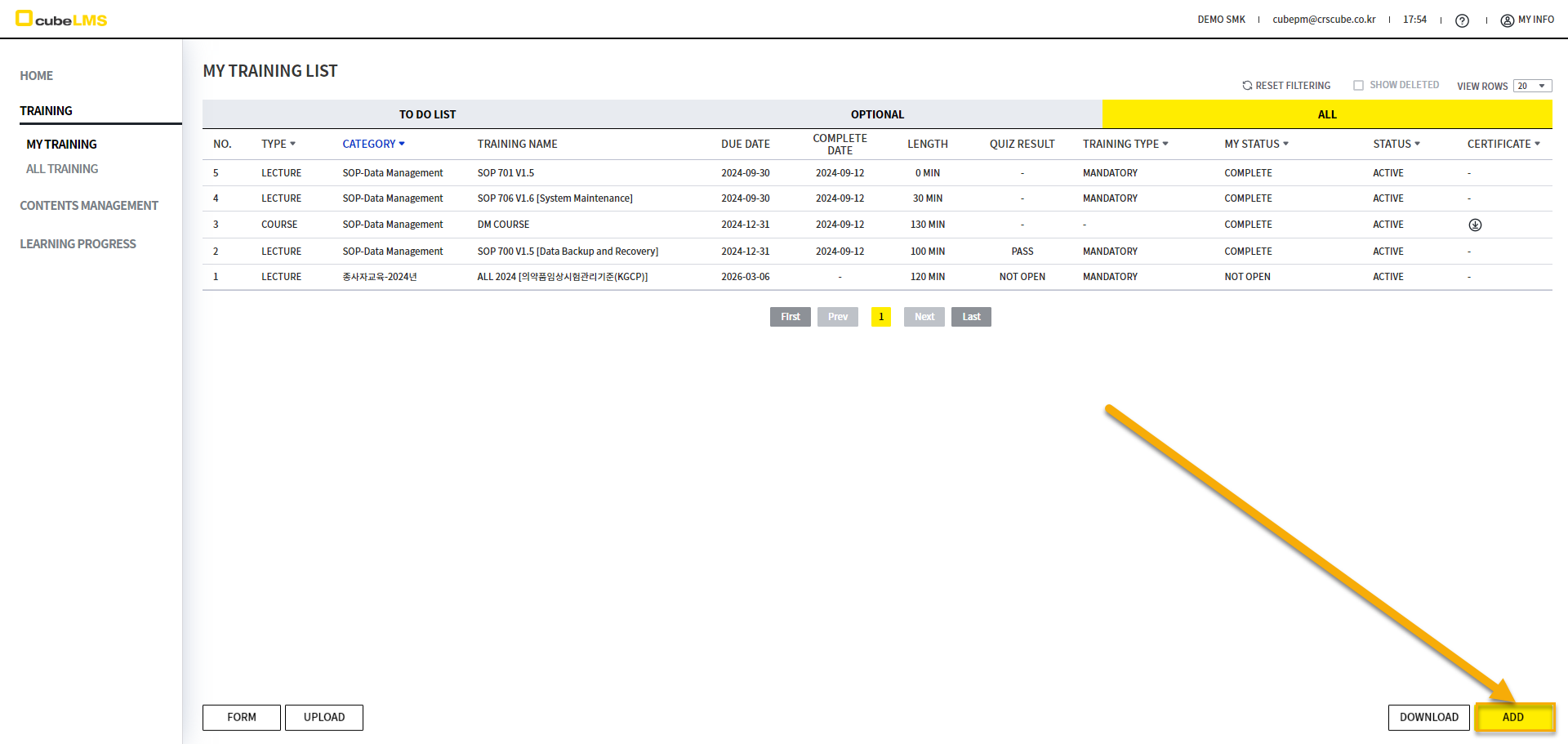
Task: Go to All Training in the sidebar
Action: 62,169
